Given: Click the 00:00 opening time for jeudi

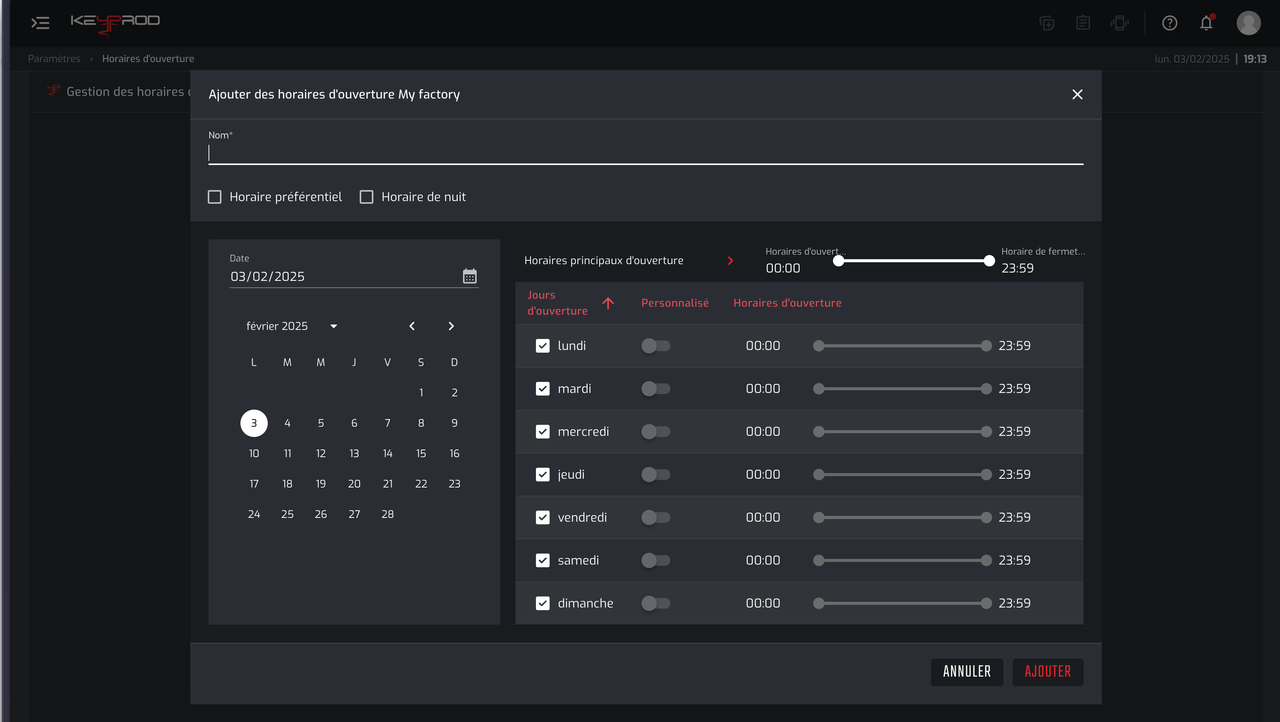Looking at the screenshot, I should pyautogui.click(x=763, y=475).
